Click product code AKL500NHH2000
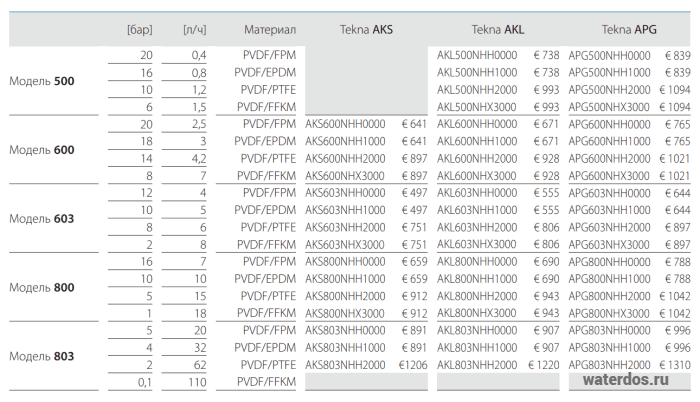The width and height of the screenshot is (700, 402). [477, 90]
